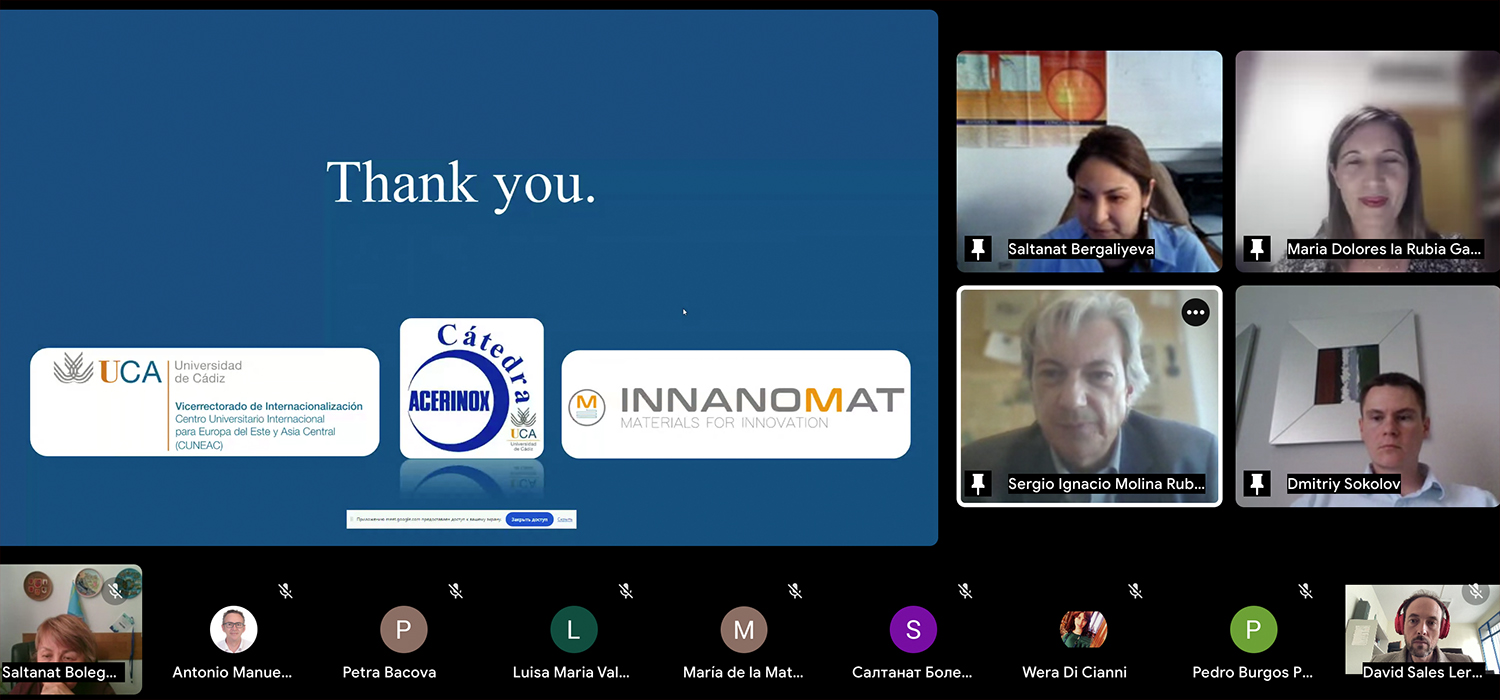Image resolution: width=1500 pixels, height=700 pixels.
Task: Click Wera Di Cianni's profile photo
Action: [x=1083, y=630]
